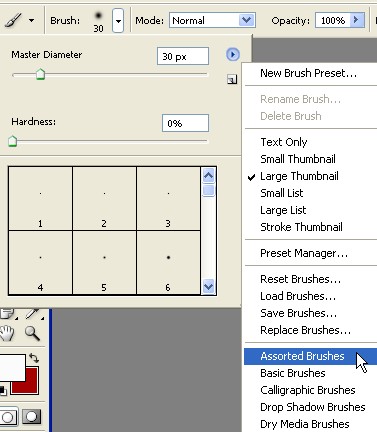The height and width of the screenshot is (432, 377).
Task: Open the Mode dropdown set to Normal
Action: pyautogui.click(x=212, y=21)
